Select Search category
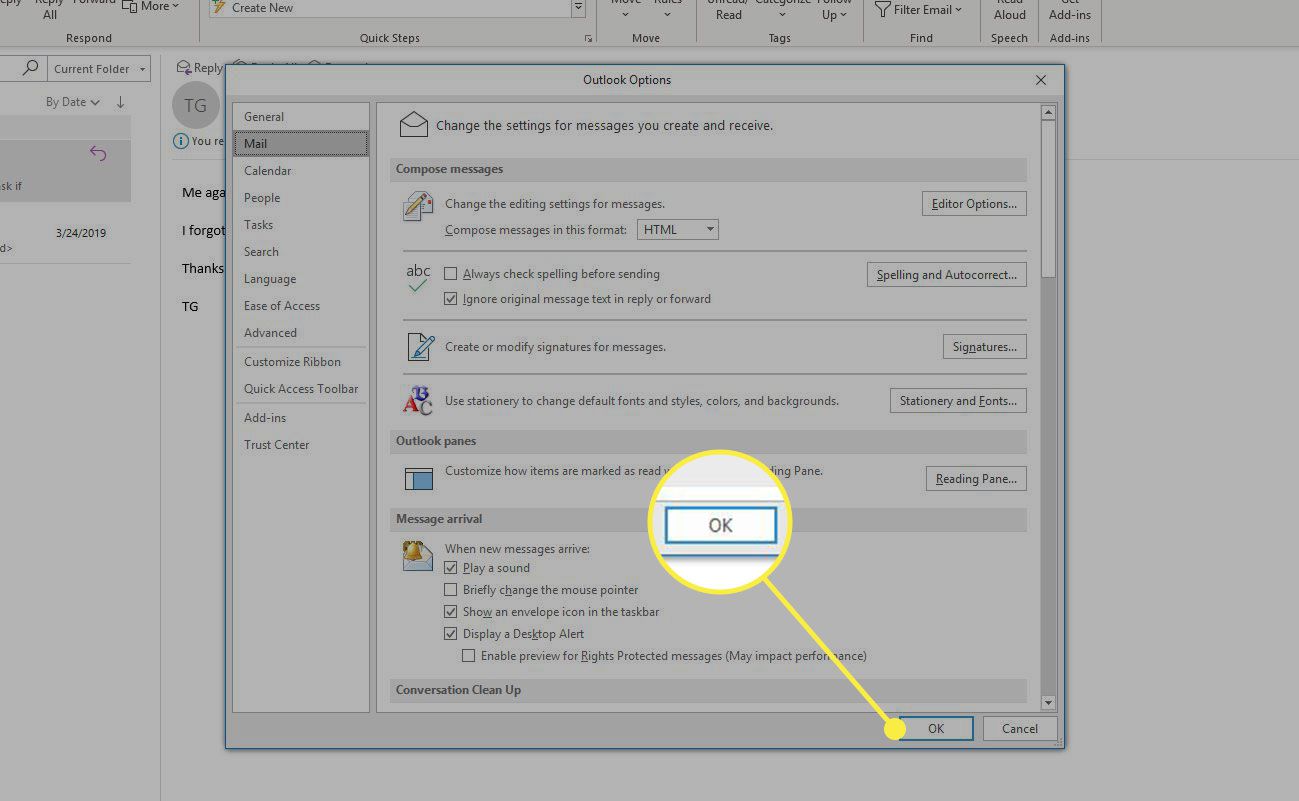 300,252
